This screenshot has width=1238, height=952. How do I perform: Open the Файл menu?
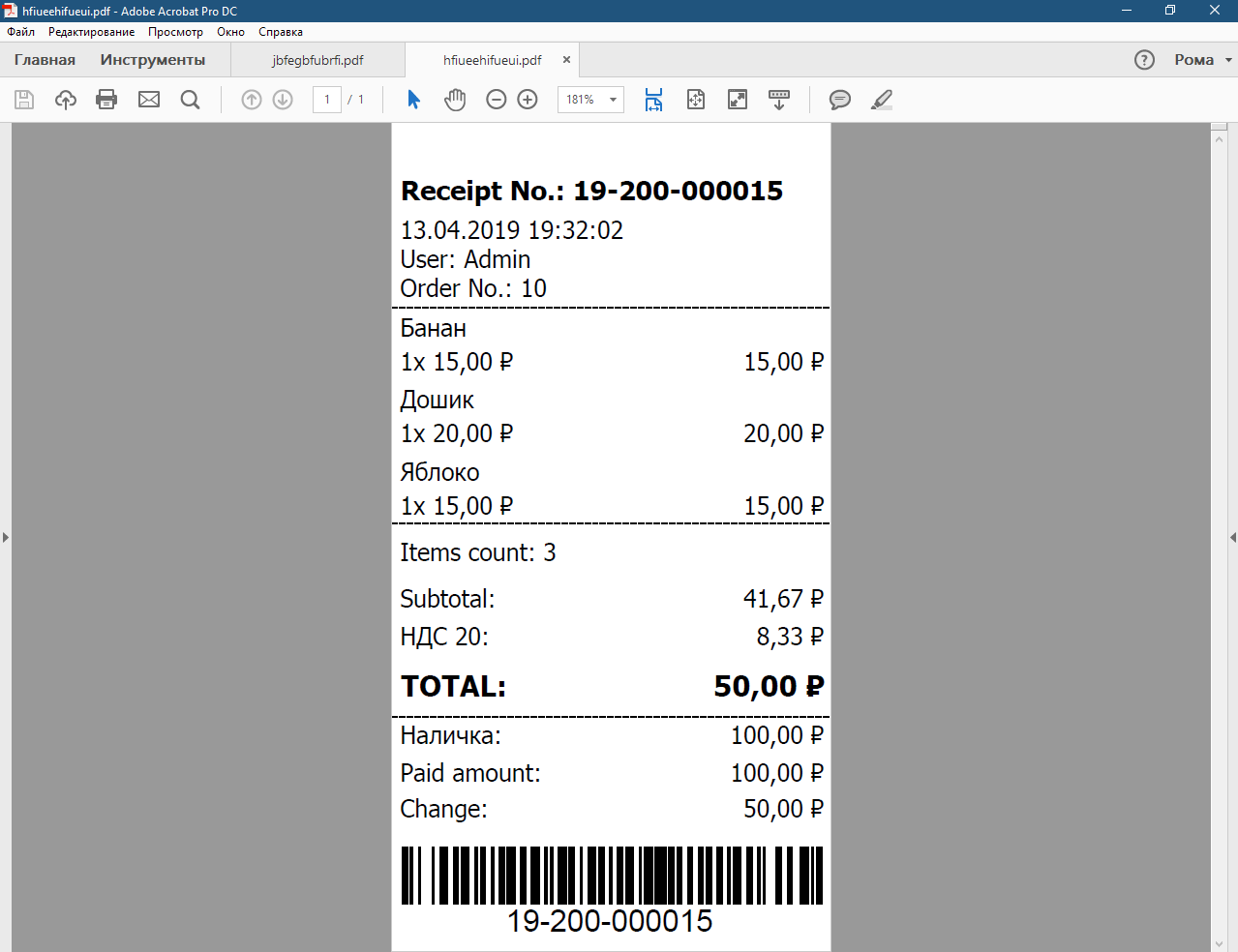point(20,32)
